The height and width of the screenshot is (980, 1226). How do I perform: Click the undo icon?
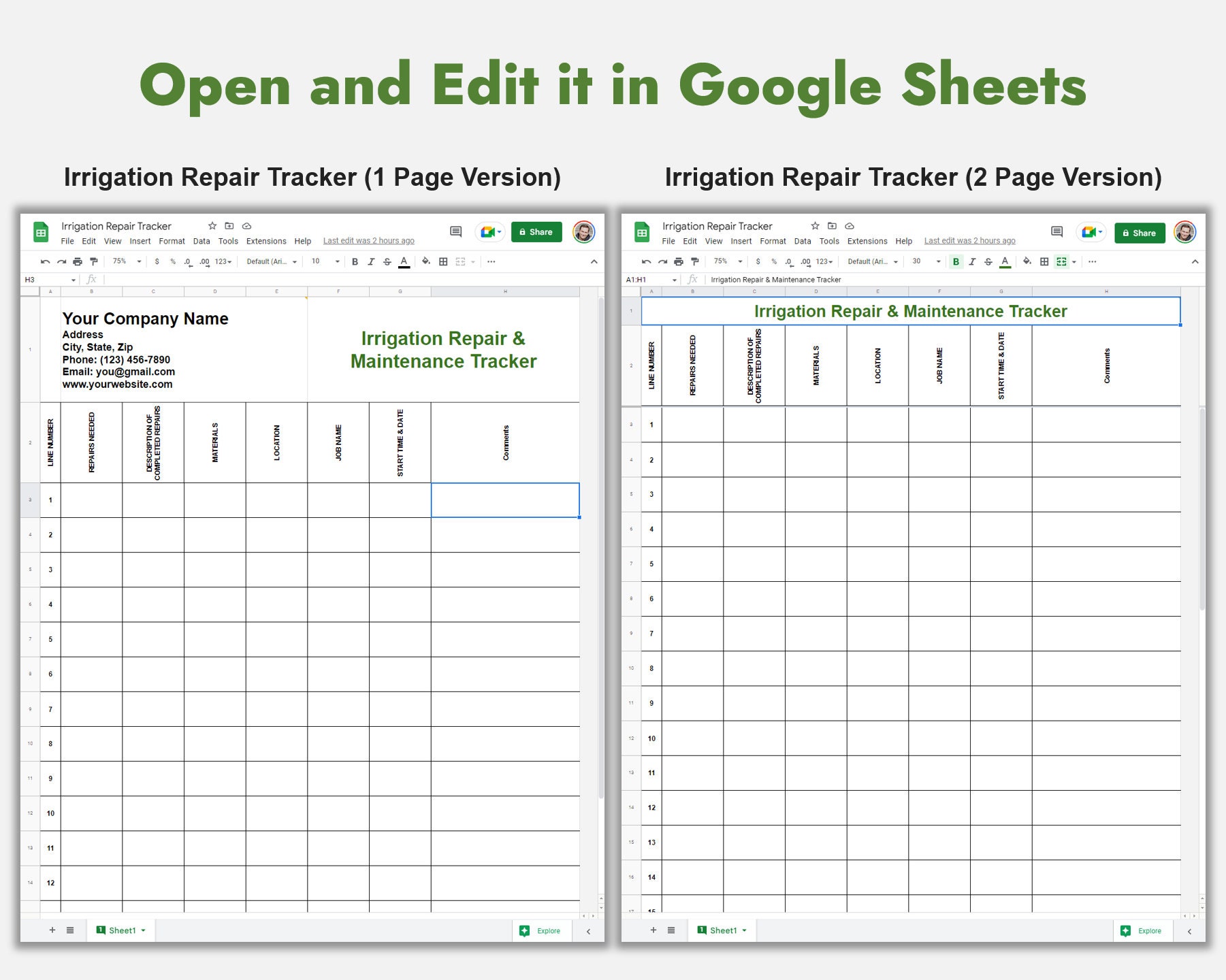click(44, 261)
